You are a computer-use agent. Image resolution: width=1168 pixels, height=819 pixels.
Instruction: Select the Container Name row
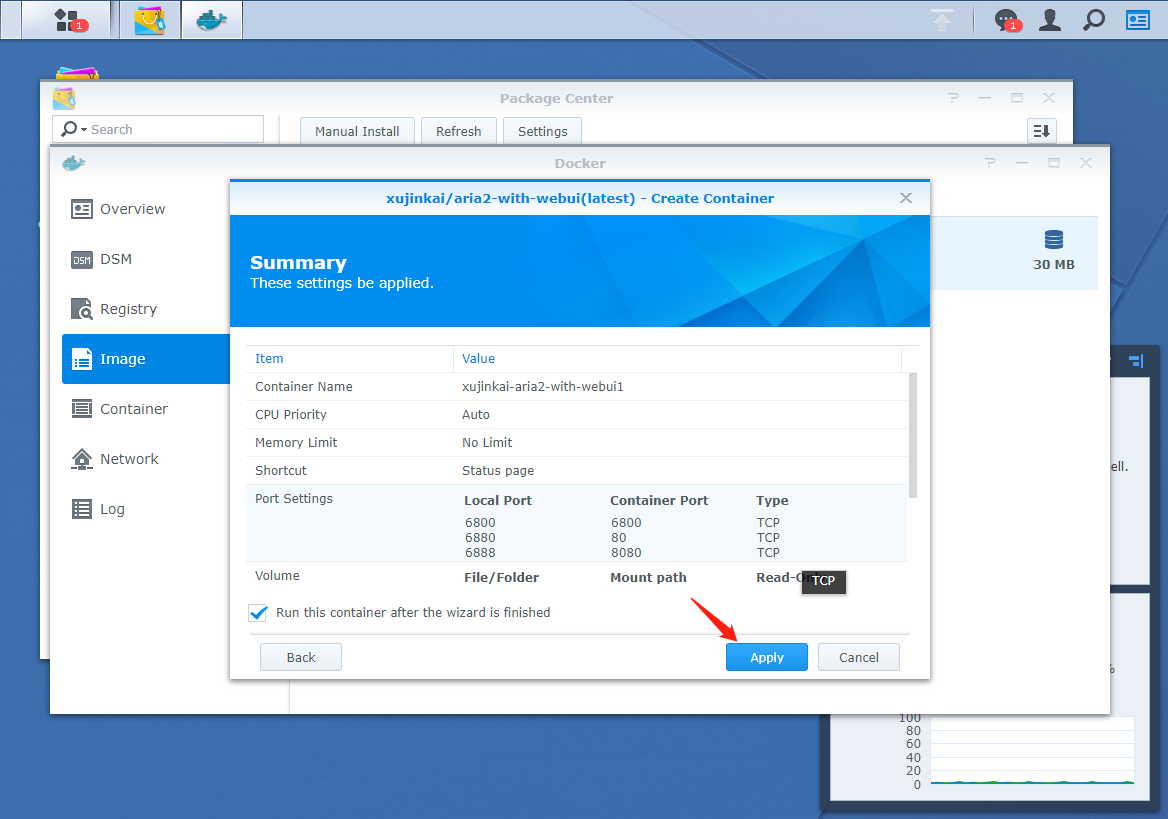(x=577, y=387)
